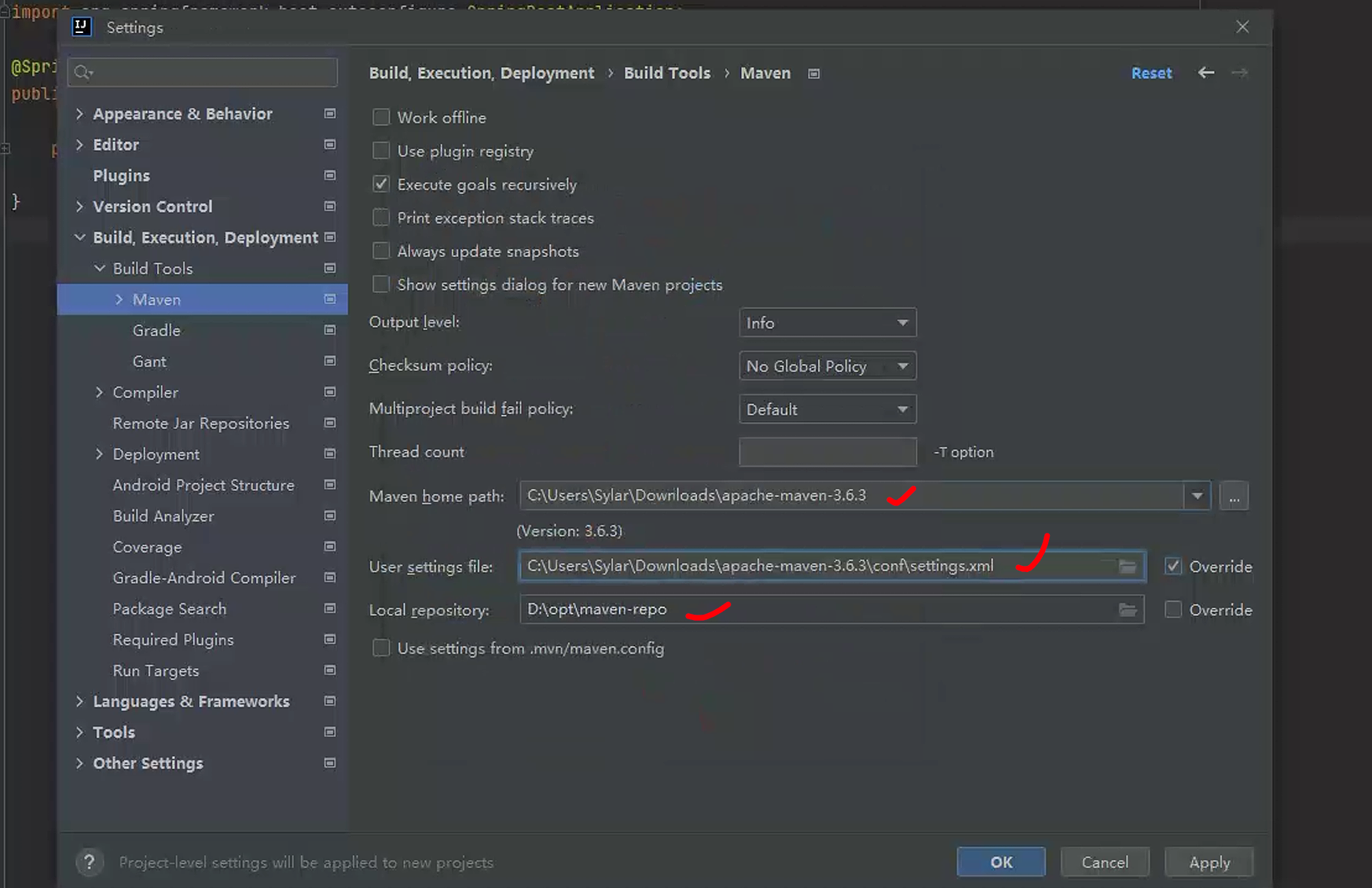This screenshot has height=888, width=1372.
Task: Click browse ellipsis button for Maven home path
Action: coord(1234,497)
